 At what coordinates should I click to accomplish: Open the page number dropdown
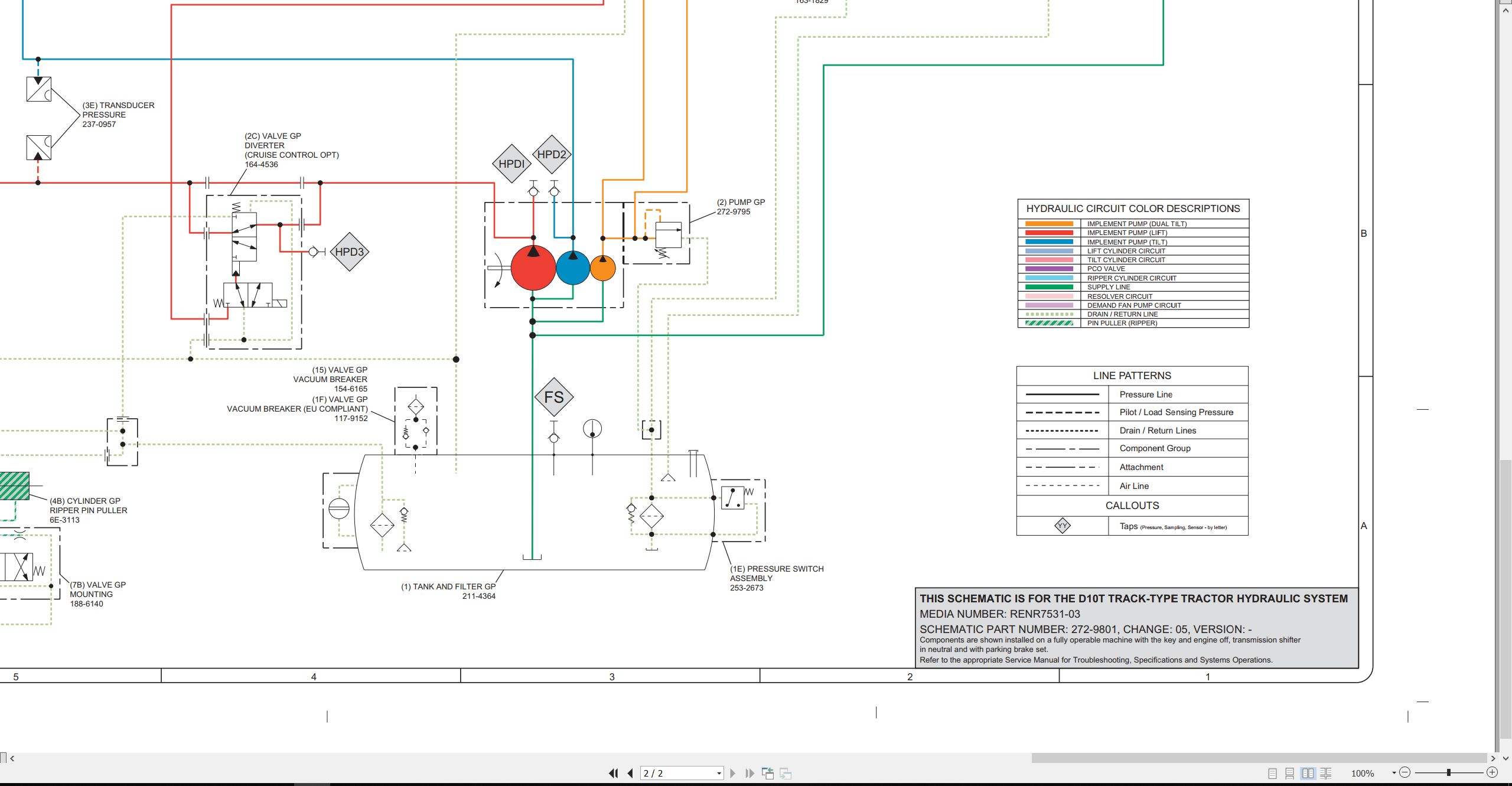719,773
